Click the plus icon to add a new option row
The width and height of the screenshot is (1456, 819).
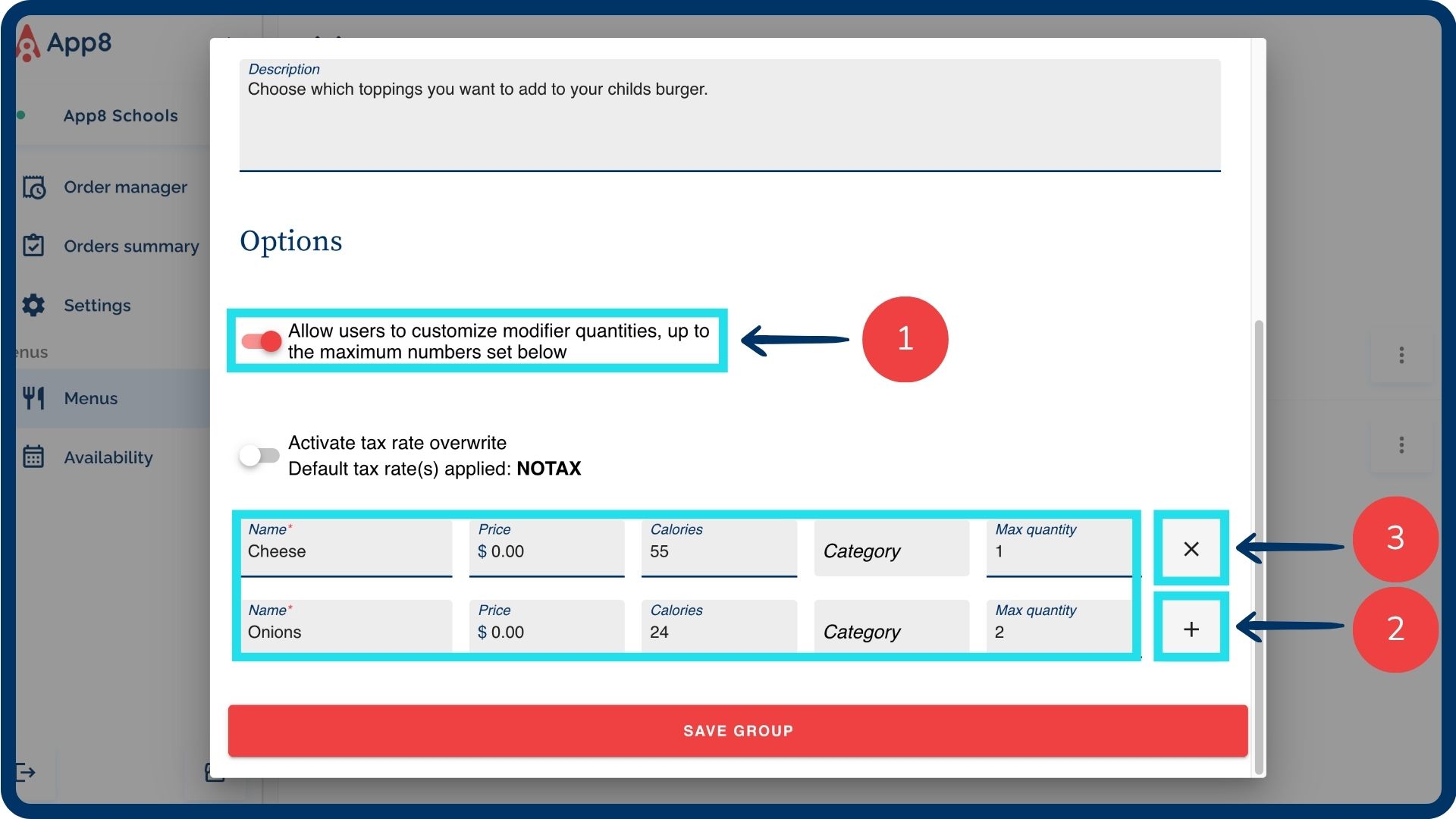(x=1191, y=629)
